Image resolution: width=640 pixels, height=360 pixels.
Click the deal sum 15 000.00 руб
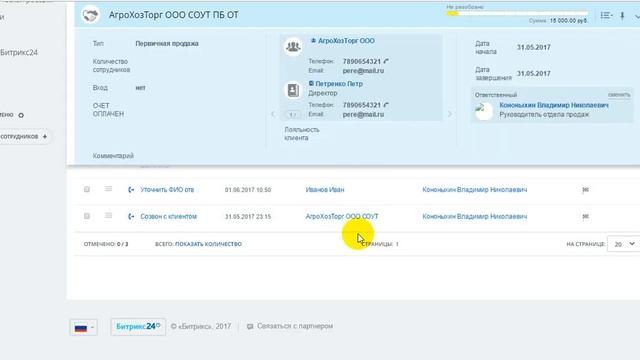[568, 21]
